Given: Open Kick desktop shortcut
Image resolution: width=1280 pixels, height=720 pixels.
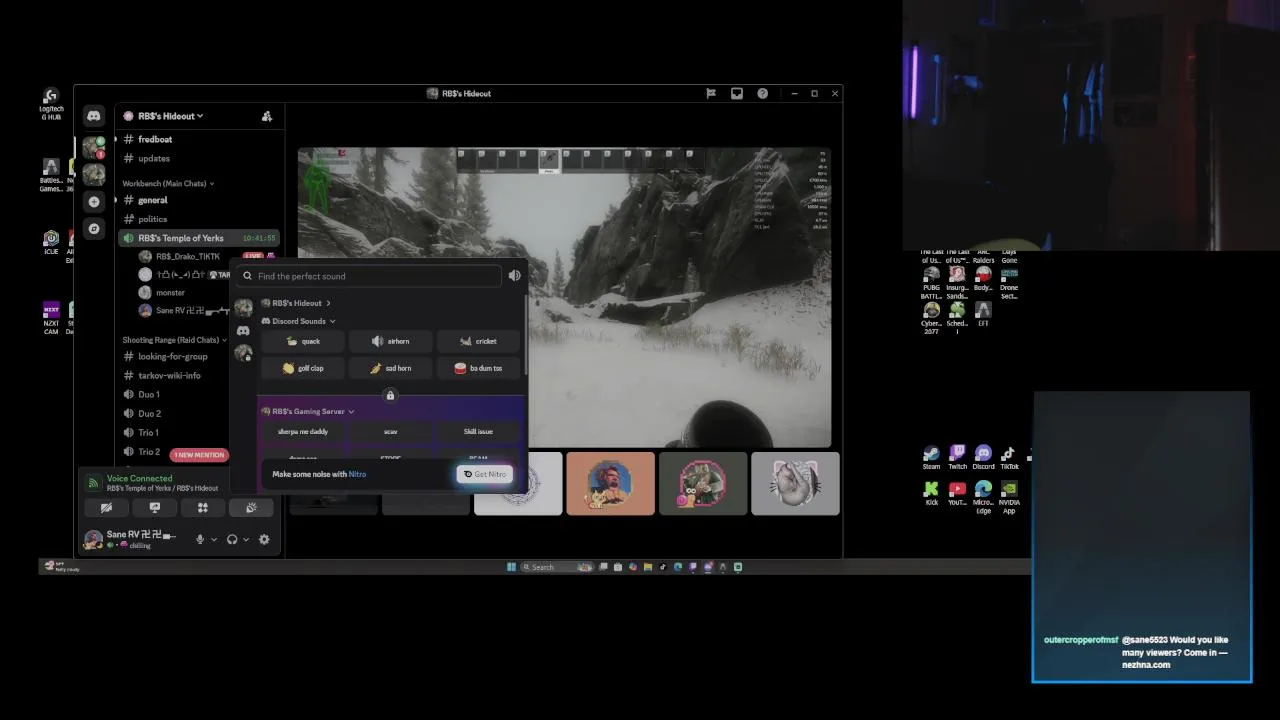Looking at the screenshot, I should (x=931, y=494).
